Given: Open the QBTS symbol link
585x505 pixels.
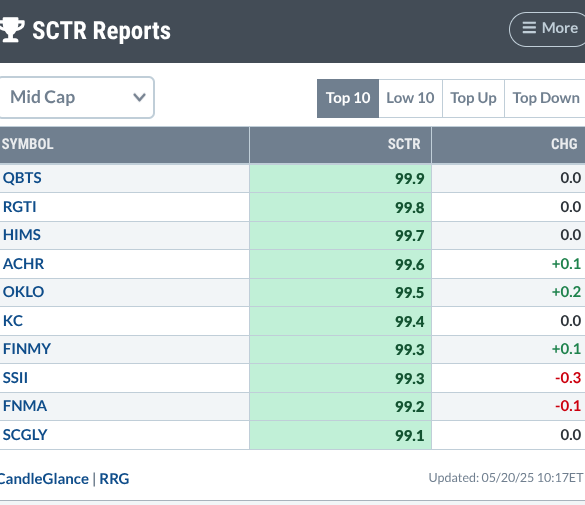Looking at the screenshot, I should (x=22, y=178).
